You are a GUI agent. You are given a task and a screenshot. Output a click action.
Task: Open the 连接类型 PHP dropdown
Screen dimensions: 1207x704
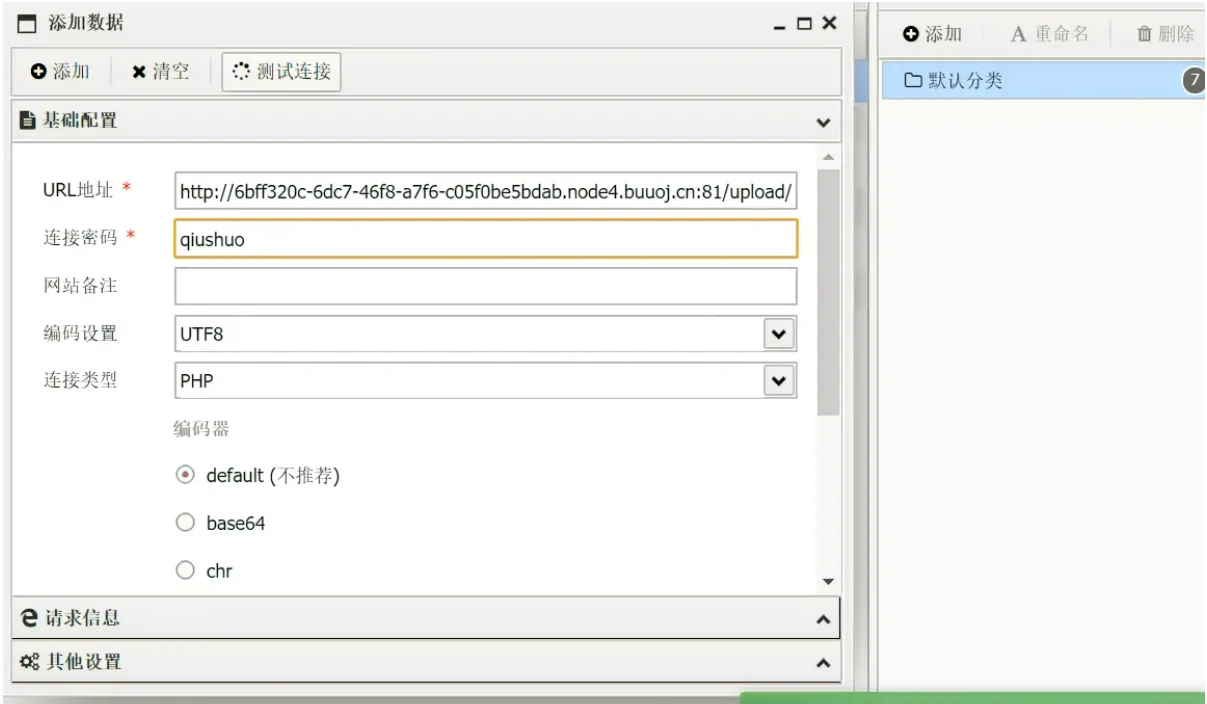pos(778,381)
